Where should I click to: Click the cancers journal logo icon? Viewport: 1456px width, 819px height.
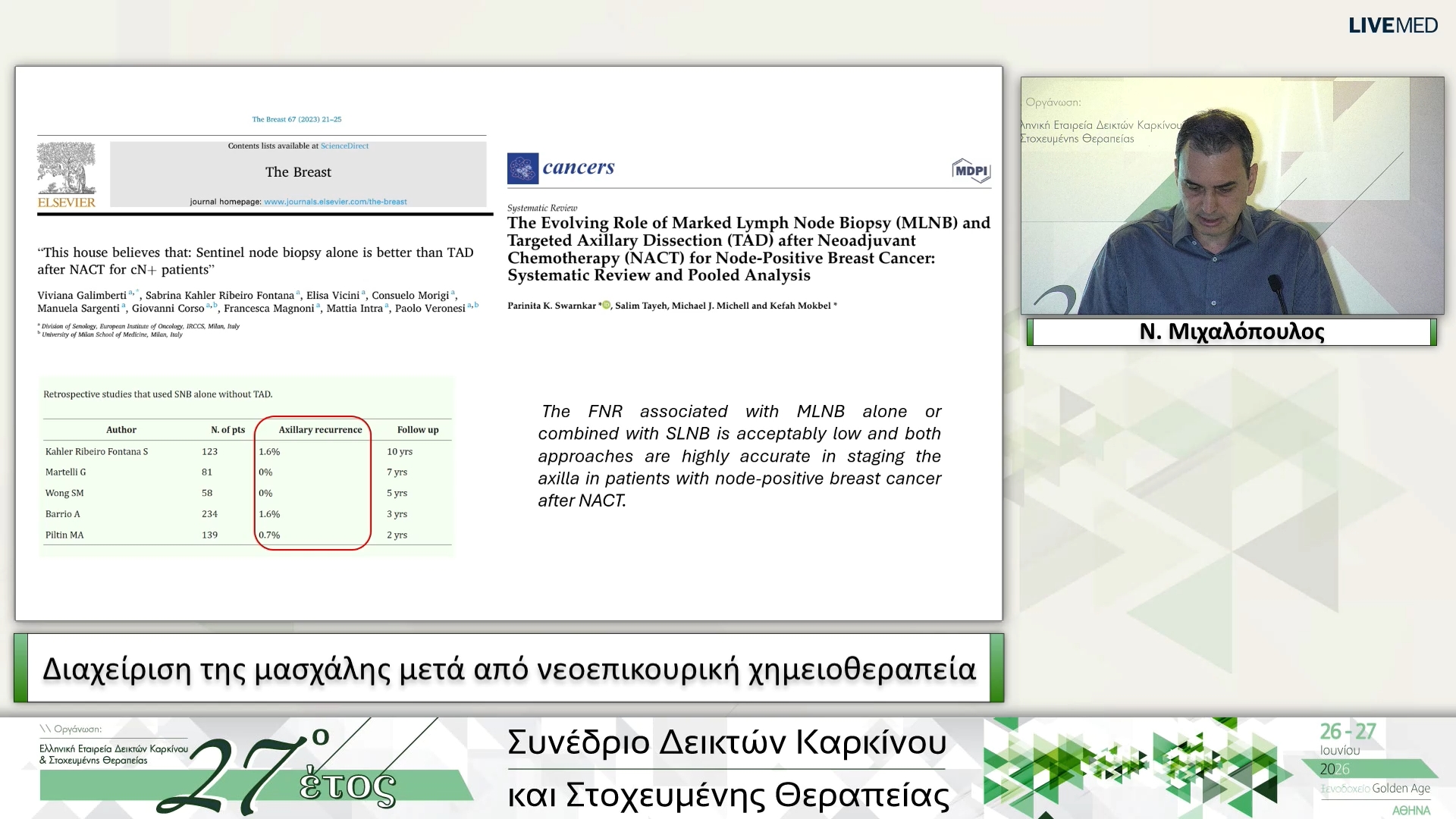click(x=522, y=168)
